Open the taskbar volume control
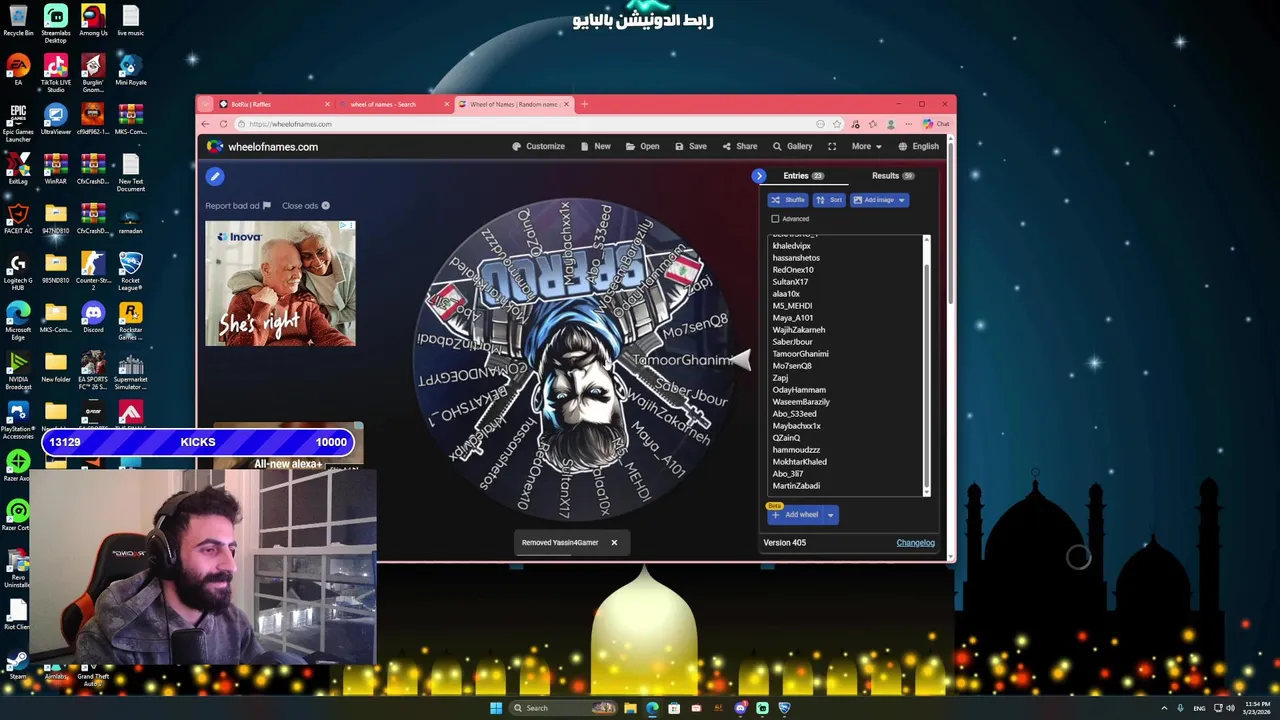 point(1230,708)
